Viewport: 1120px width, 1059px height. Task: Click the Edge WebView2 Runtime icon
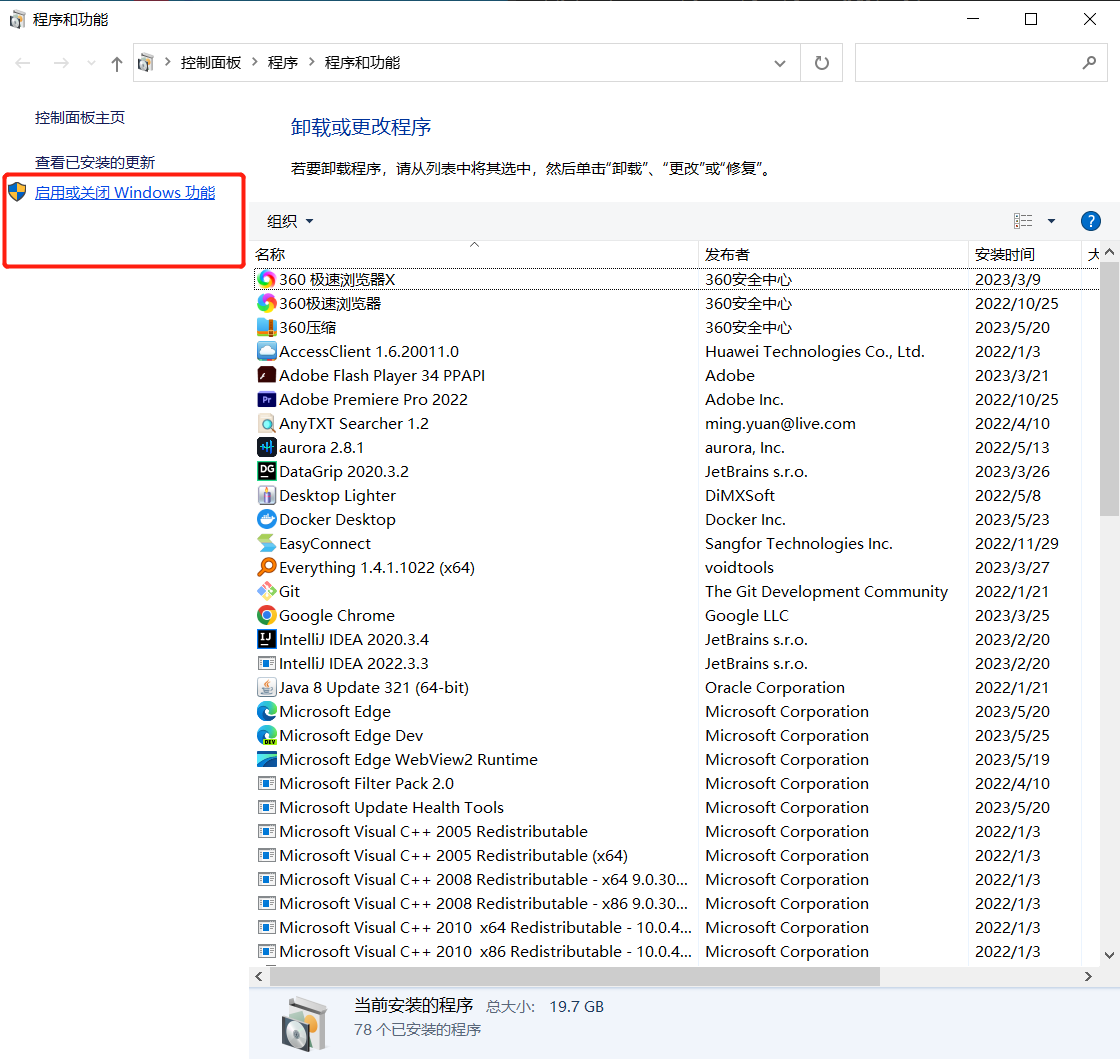266,759
